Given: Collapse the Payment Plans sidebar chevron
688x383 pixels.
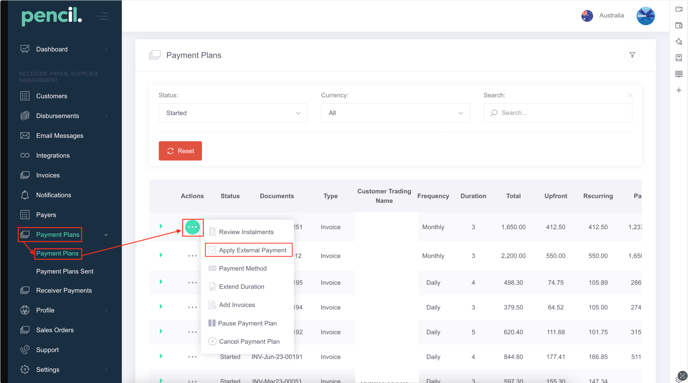Looking at the screenshot, I should 106,235.
